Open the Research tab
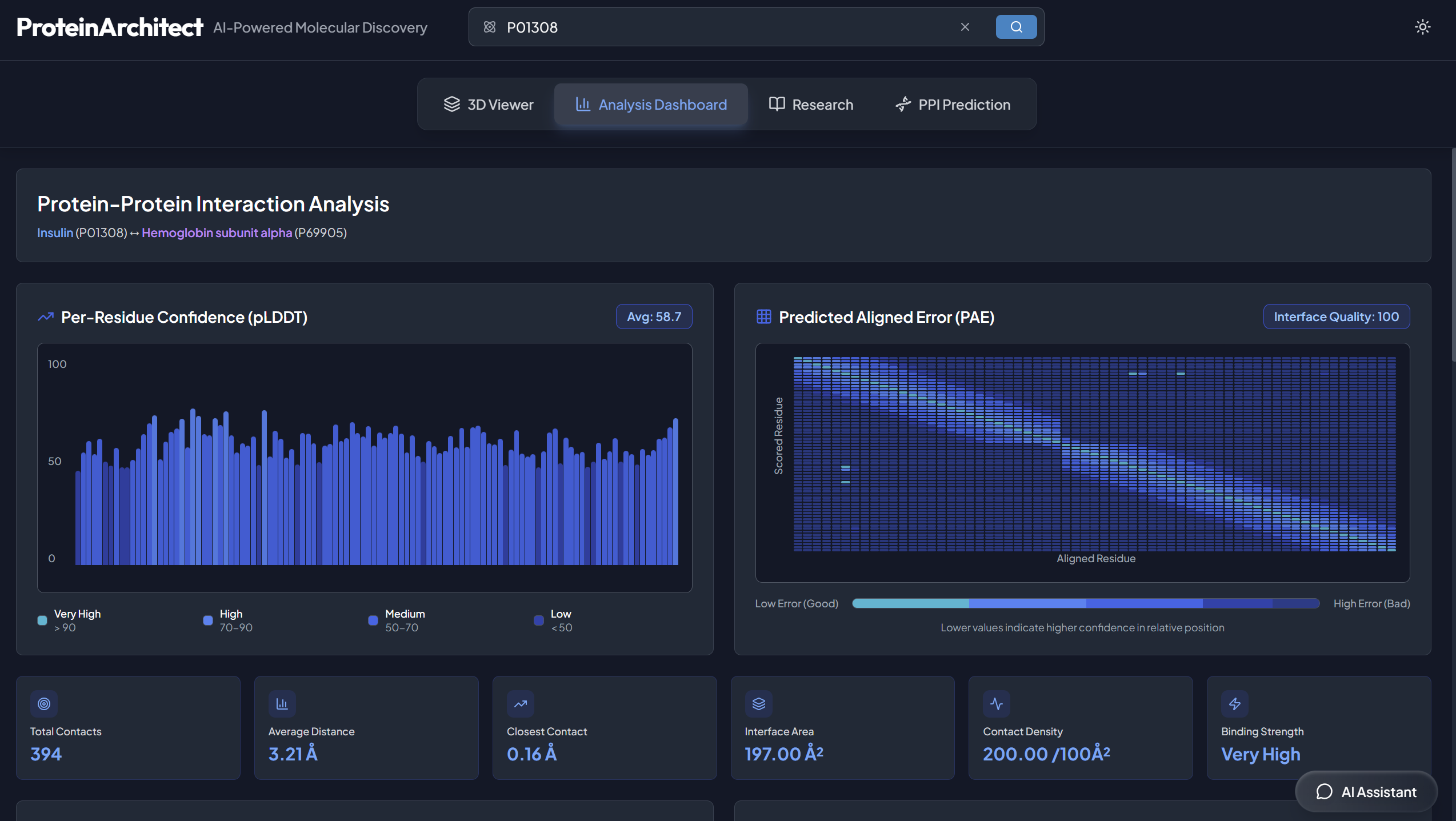Viewport: 1456px width, 821px height. pos(811,105)
